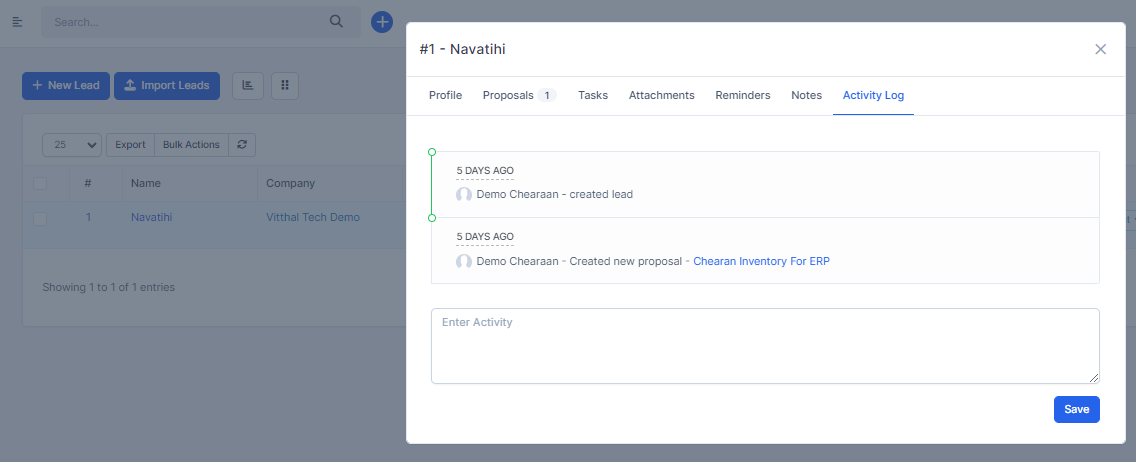This screenshot has width=1136, height=462.
Task: Open the Export options
Action: point(130,145)
